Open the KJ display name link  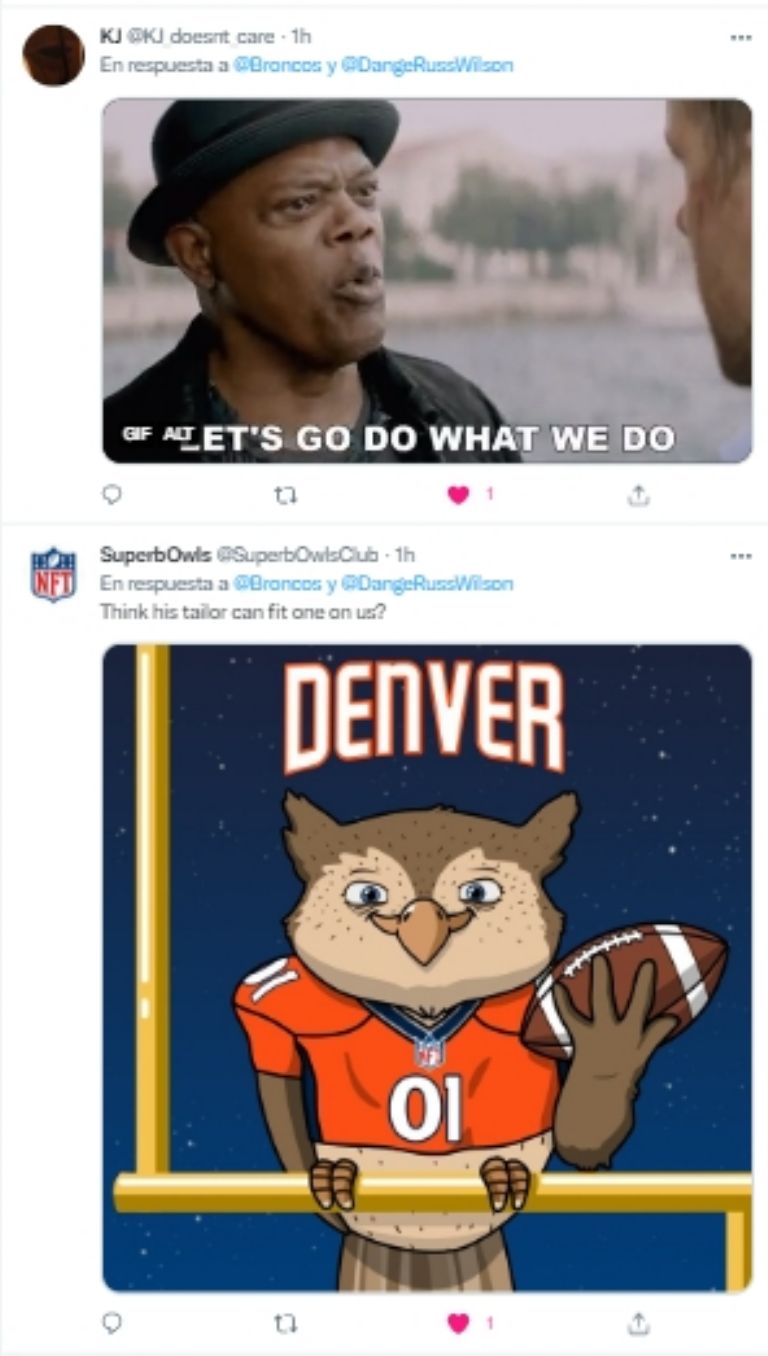[110, 36]
